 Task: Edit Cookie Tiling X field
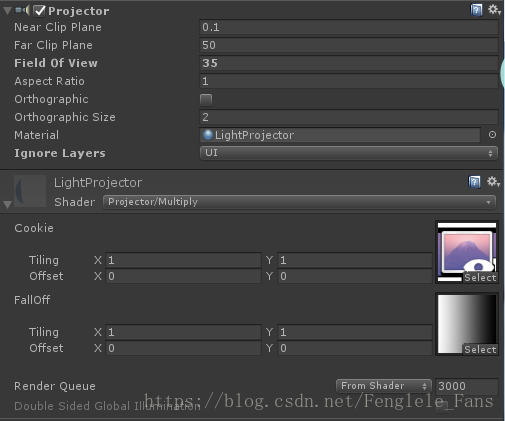click(x=183, y=260)
